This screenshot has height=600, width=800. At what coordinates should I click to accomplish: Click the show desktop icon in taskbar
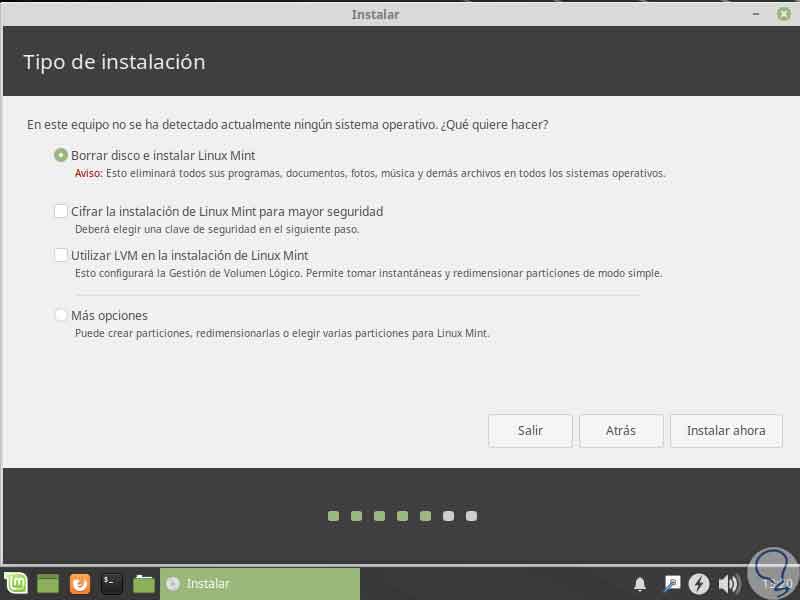[48, 584]
